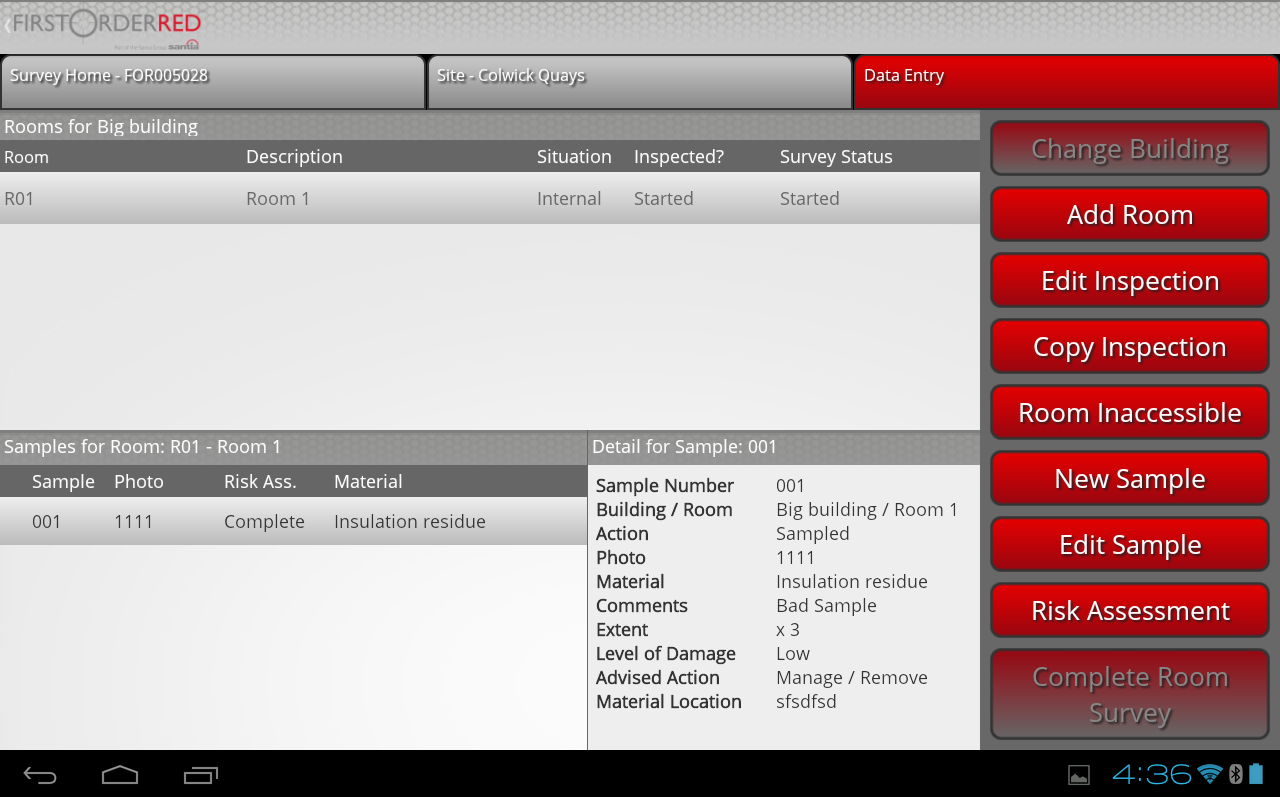Select the Data Entry tab
Viewport: 1280px width, 797px height.
(1066, 82)
